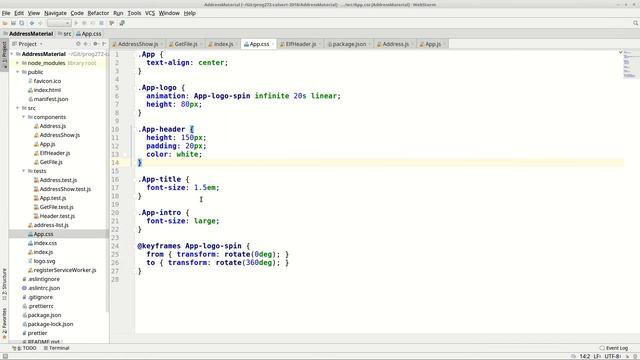Open the VCS menu
The width and height of the screenshot is (640, 360).
coord(150,13)
